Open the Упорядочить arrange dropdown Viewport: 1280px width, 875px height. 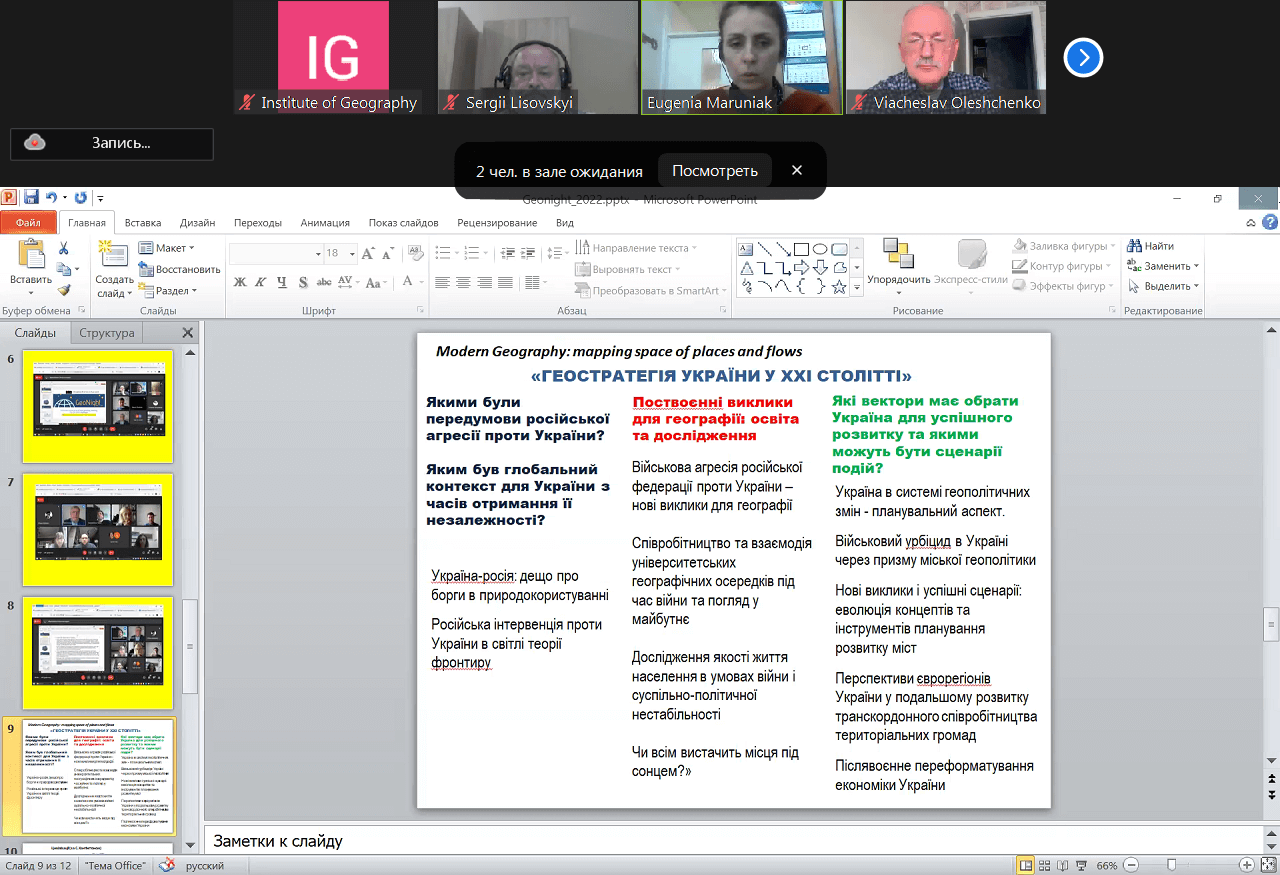[898, 265]
